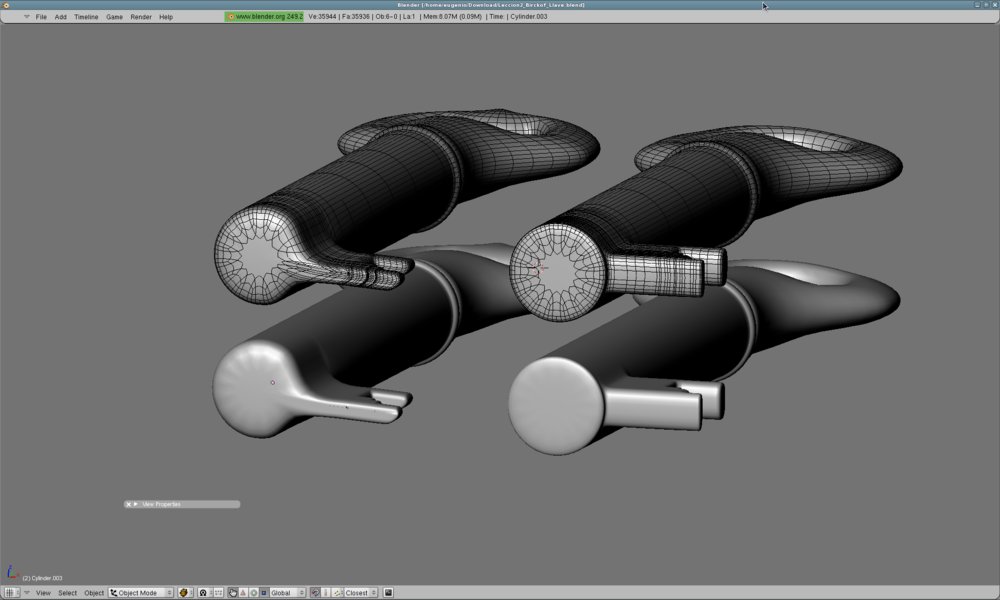The image size is (1000, 600).
Task: Open the Add menu
Action: point(61,17)
